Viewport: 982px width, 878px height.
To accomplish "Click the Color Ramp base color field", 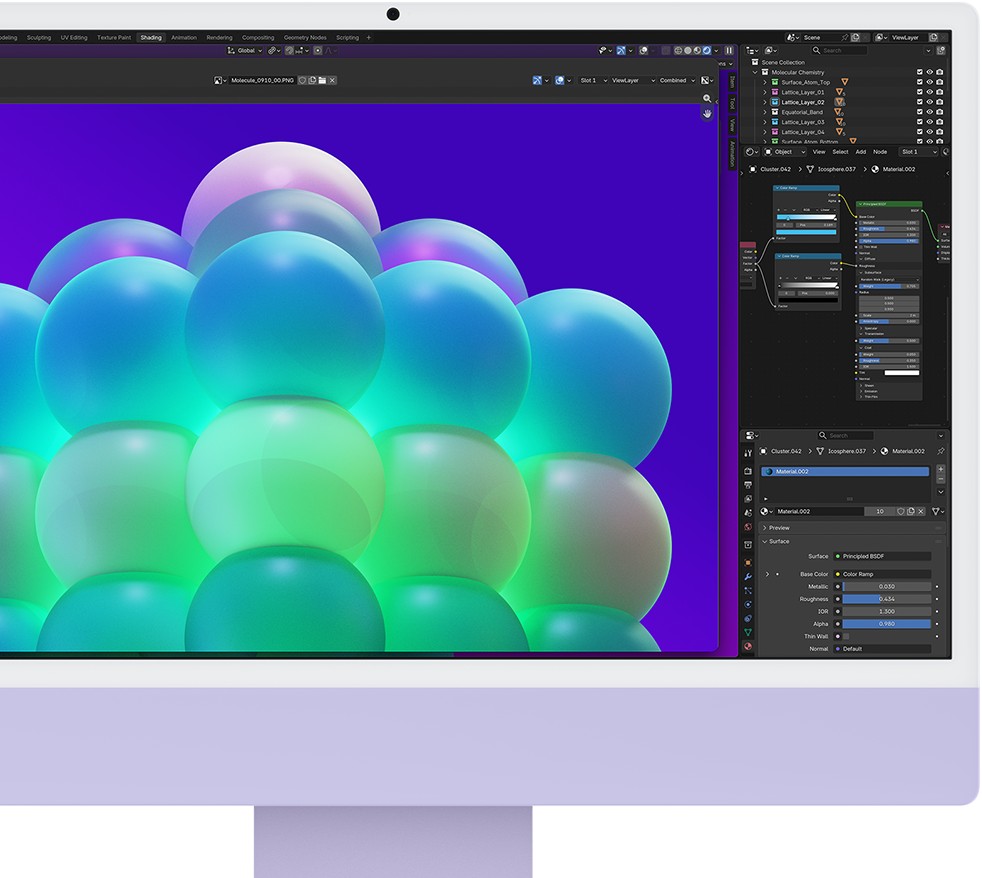I will tap(883, 574).
